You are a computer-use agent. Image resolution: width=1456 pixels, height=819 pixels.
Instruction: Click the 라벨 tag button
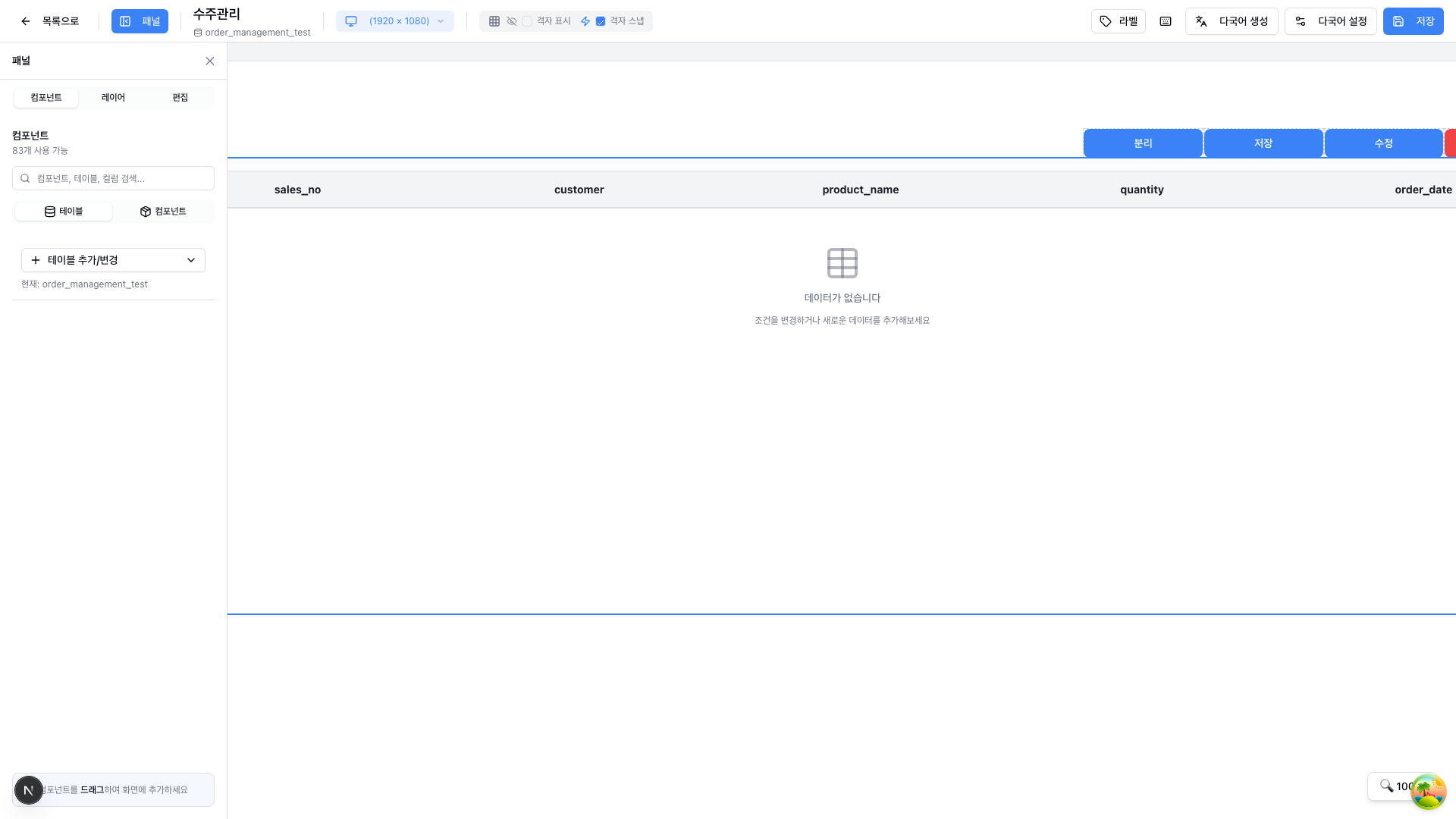coord(1119,21)
